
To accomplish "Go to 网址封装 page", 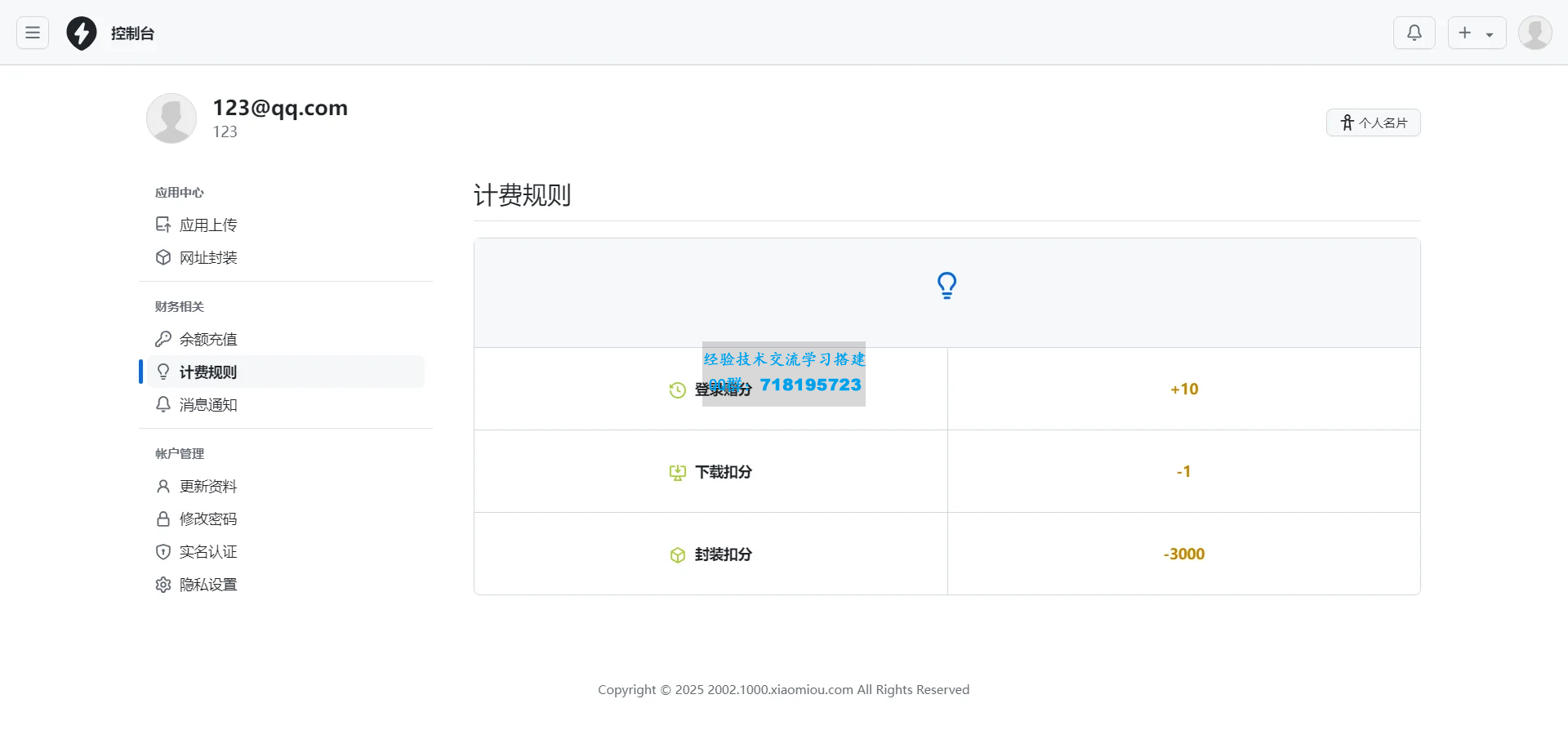I will pos(207,257).
